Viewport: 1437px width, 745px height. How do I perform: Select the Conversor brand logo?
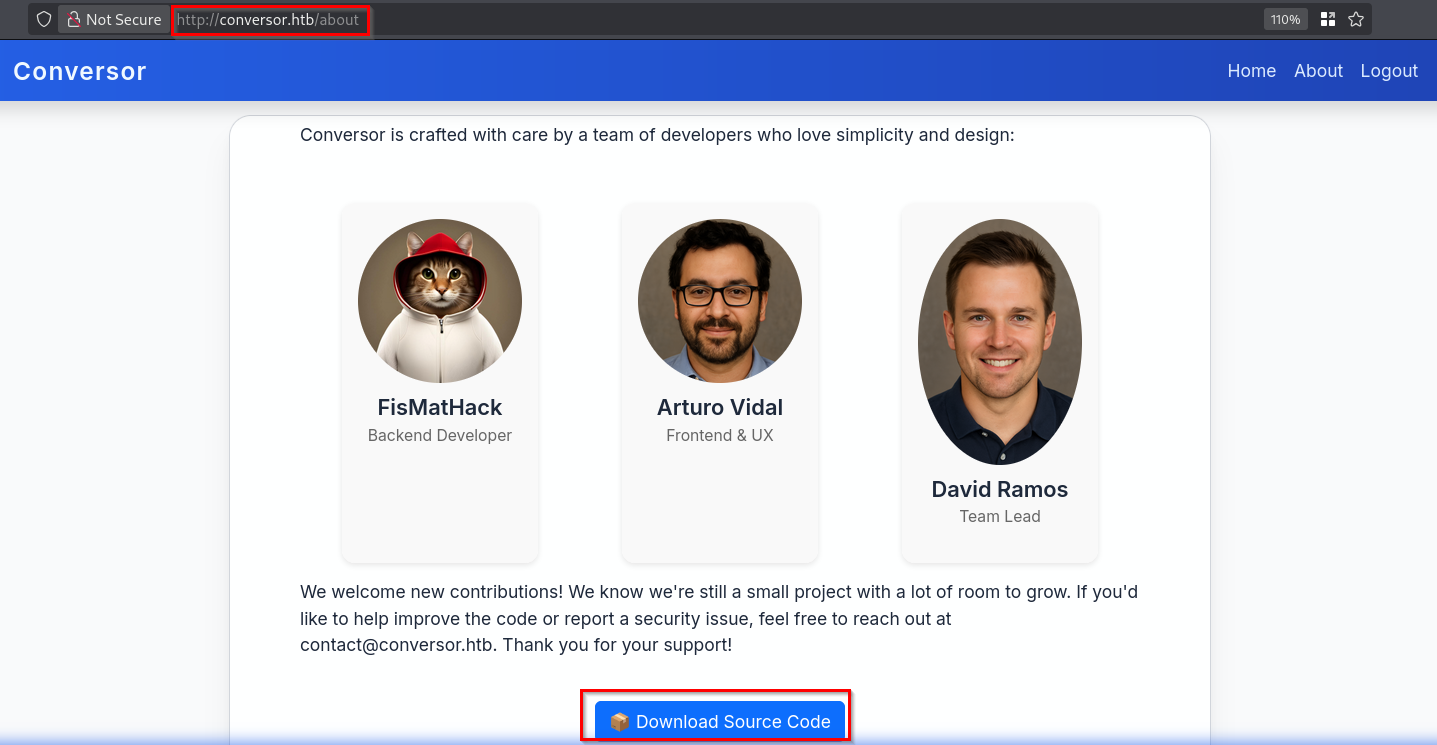coord(79,70)
